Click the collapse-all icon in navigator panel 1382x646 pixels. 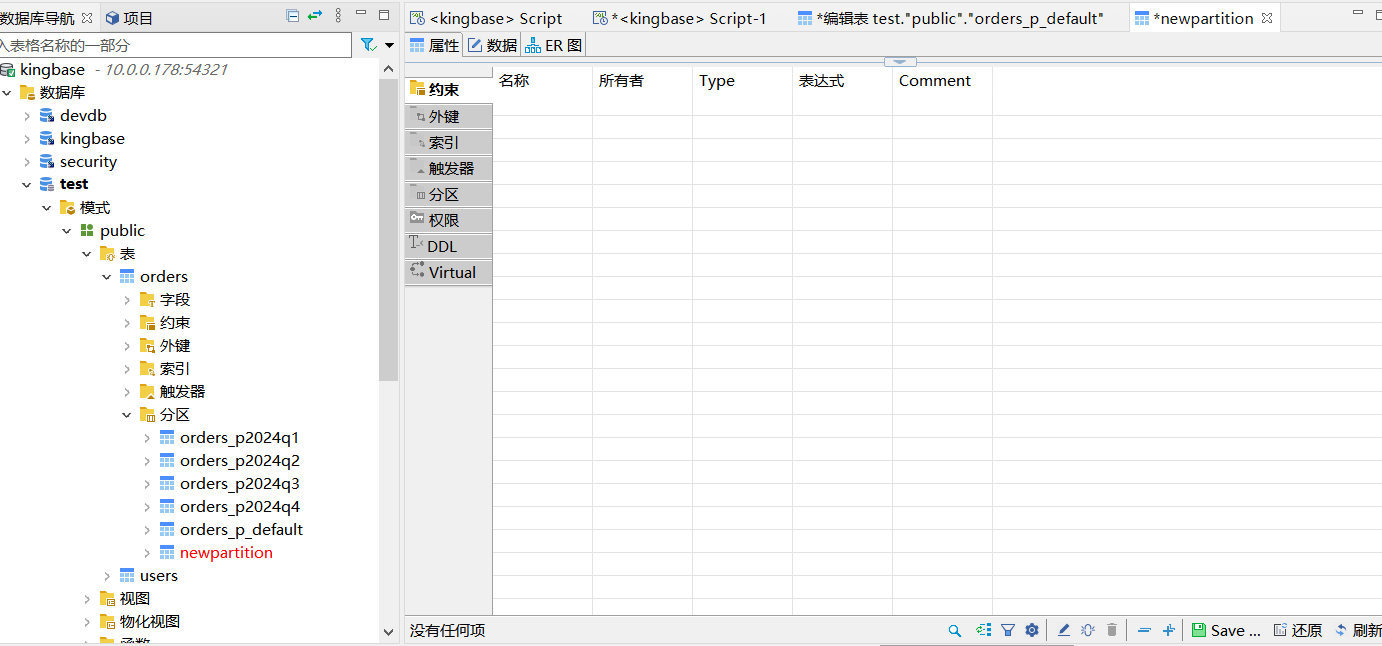[292, 16]
